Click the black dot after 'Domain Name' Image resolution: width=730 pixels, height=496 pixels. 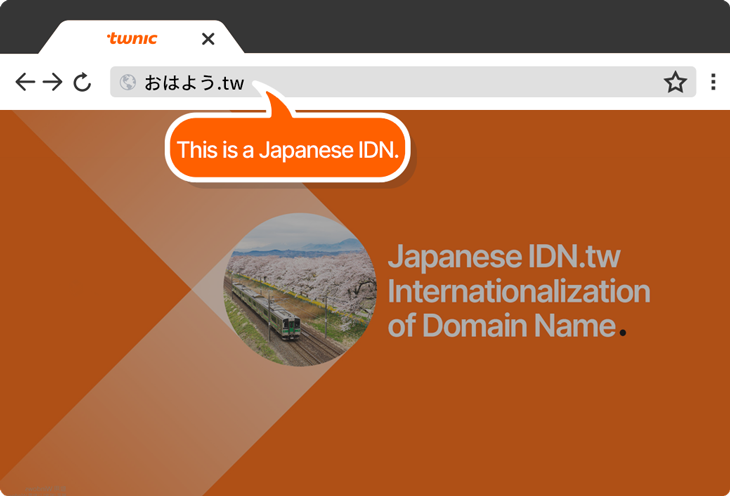pyautogui.click(x=623, y=332)
